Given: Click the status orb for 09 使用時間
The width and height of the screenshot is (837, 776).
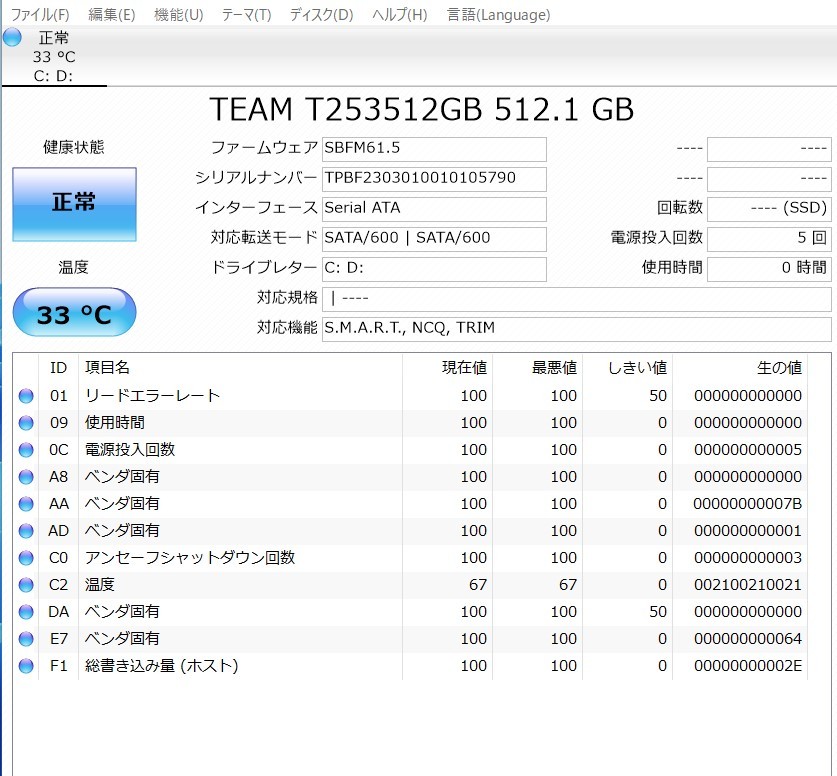Looking at the screenshot, I should pyautogui.click(x=26, y=423).
